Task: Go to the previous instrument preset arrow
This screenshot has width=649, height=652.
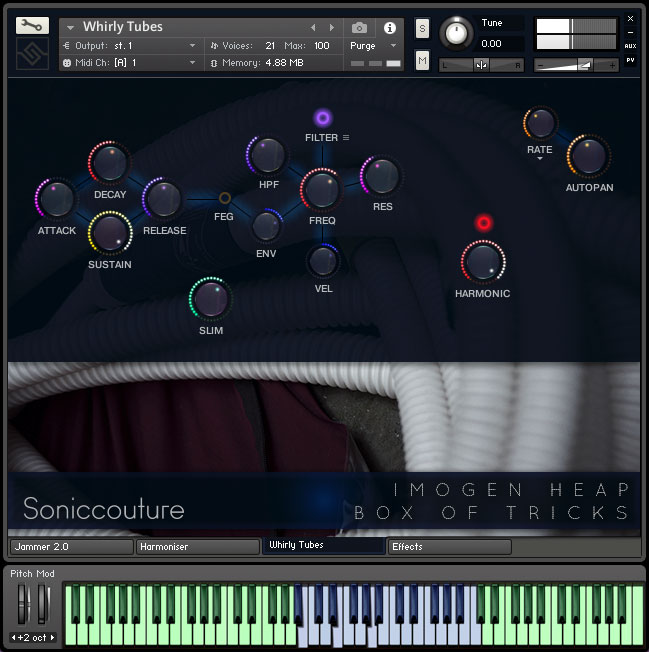Action: click(313, 27)
